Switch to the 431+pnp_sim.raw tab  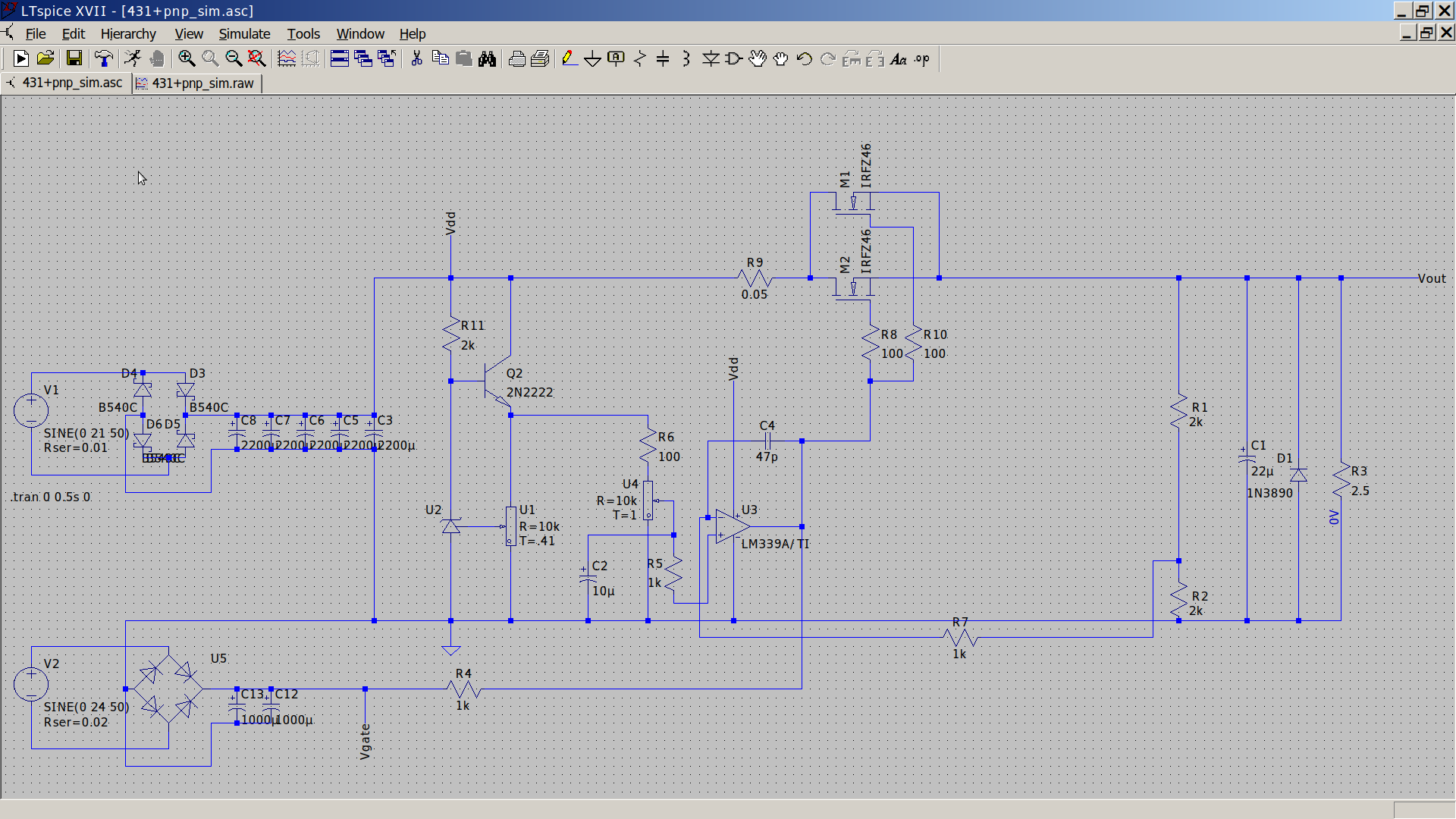(202, 83)
